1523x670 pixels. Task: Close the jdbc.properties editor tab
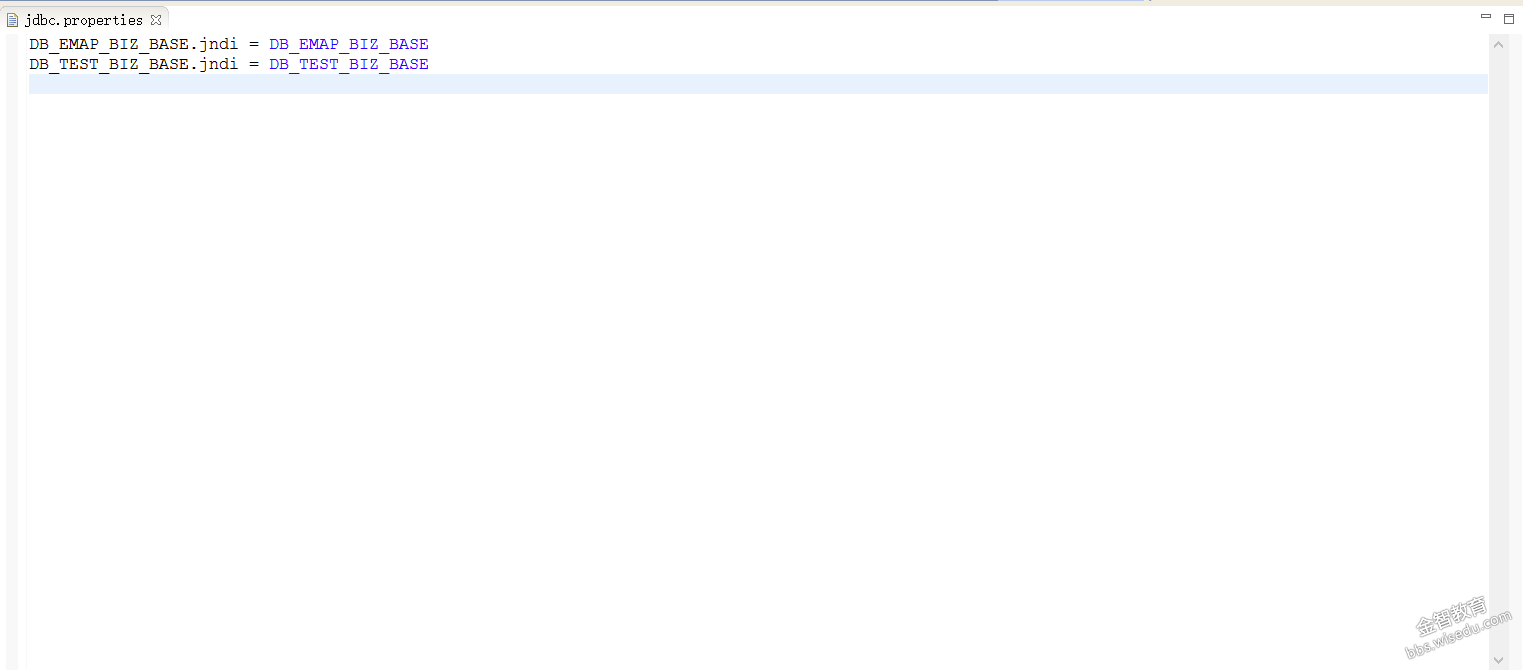(x=156, y=20)
